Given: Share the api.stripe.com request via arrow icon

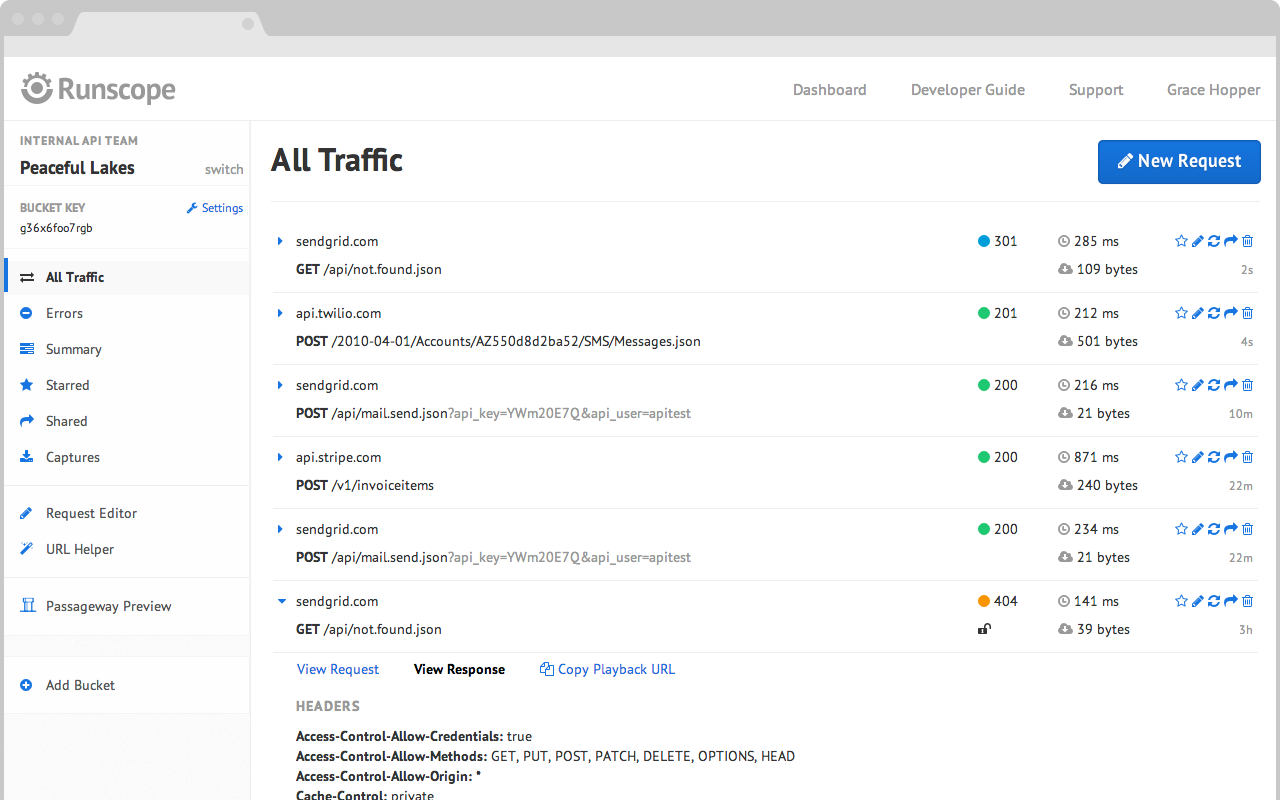Looking at the screenshot, I should click(1231, 457).
